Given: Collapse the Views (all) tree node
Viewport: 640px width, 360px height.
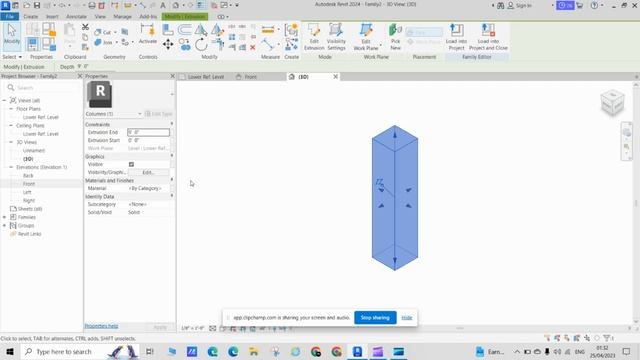Looking at the screenshot, I should tap(4, 100).
